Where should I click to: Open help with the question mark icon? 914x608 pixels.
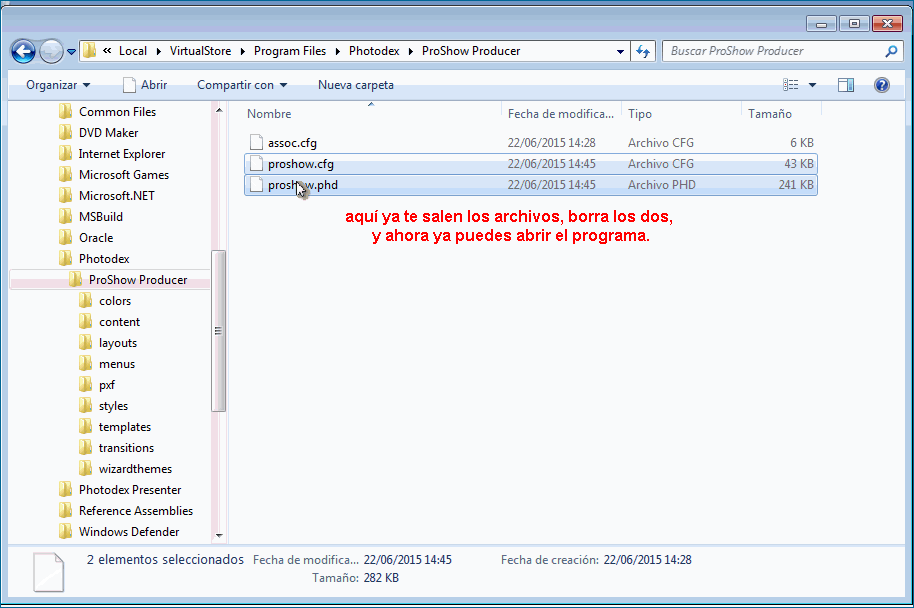coord(881,85)
